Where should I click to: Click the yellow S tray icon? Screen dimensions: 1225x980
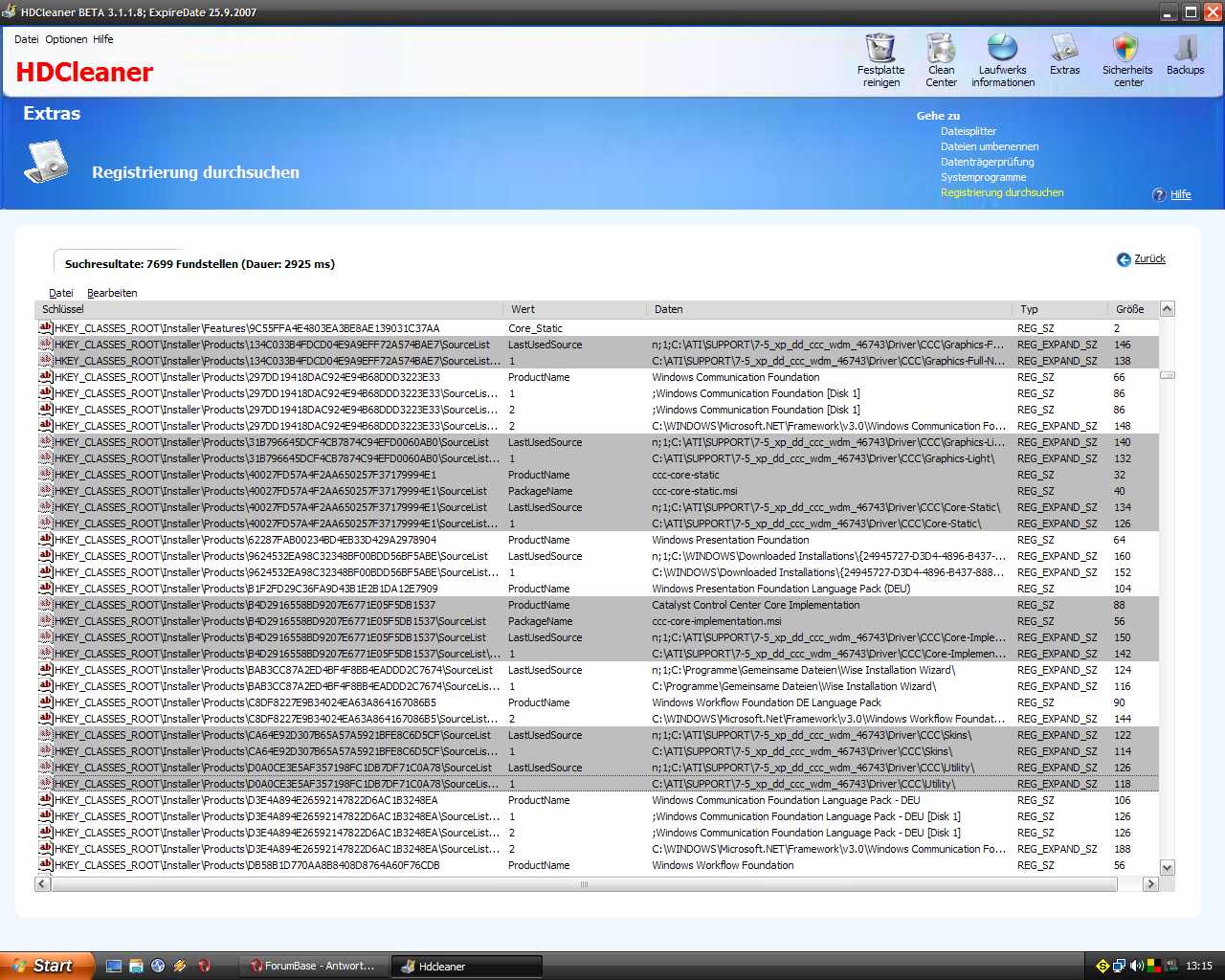pyautogui.click(x=1102, y=966)
